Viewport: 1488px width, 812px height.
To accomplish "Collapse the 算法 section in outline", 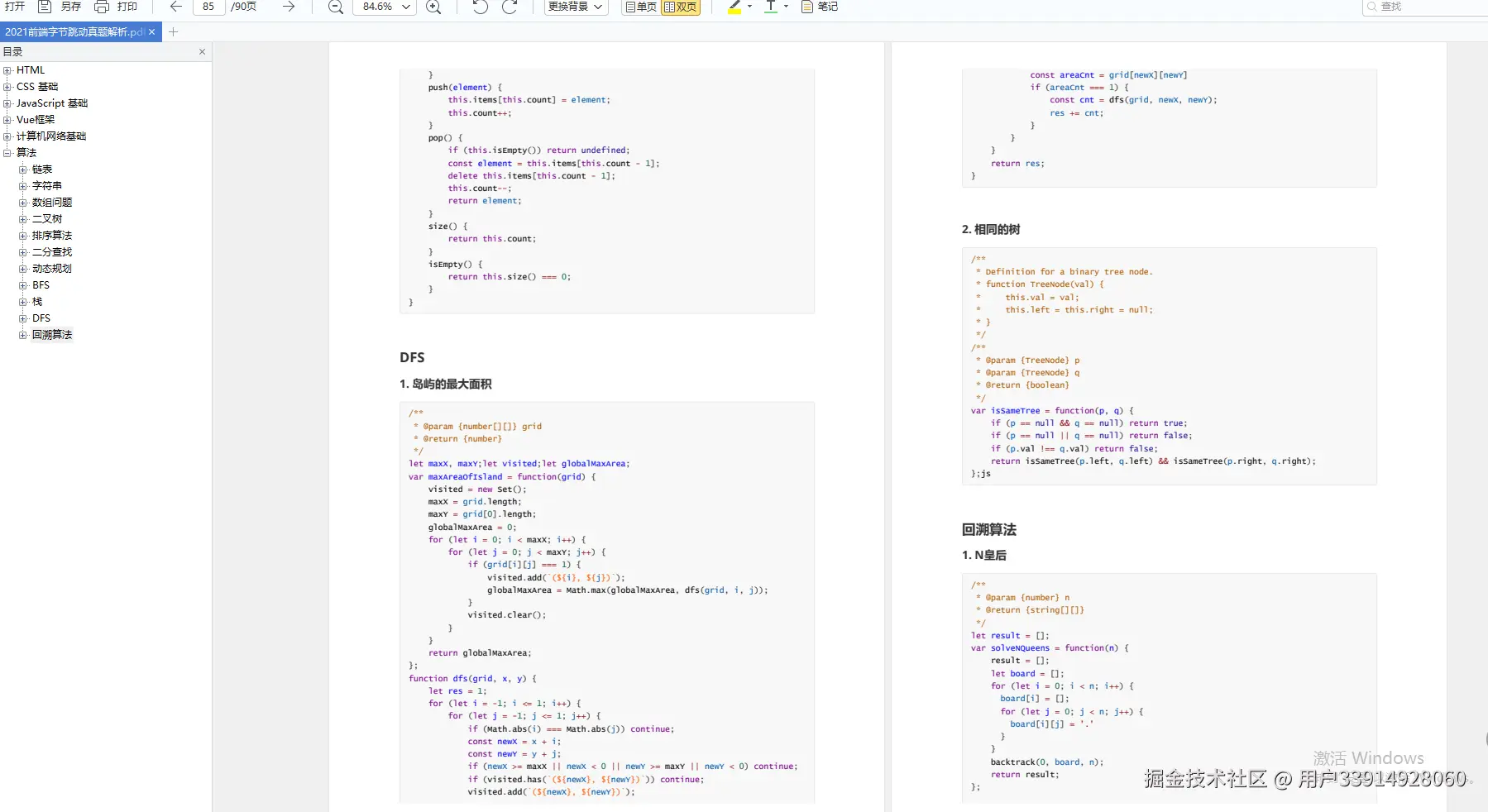I will [7, 153].
